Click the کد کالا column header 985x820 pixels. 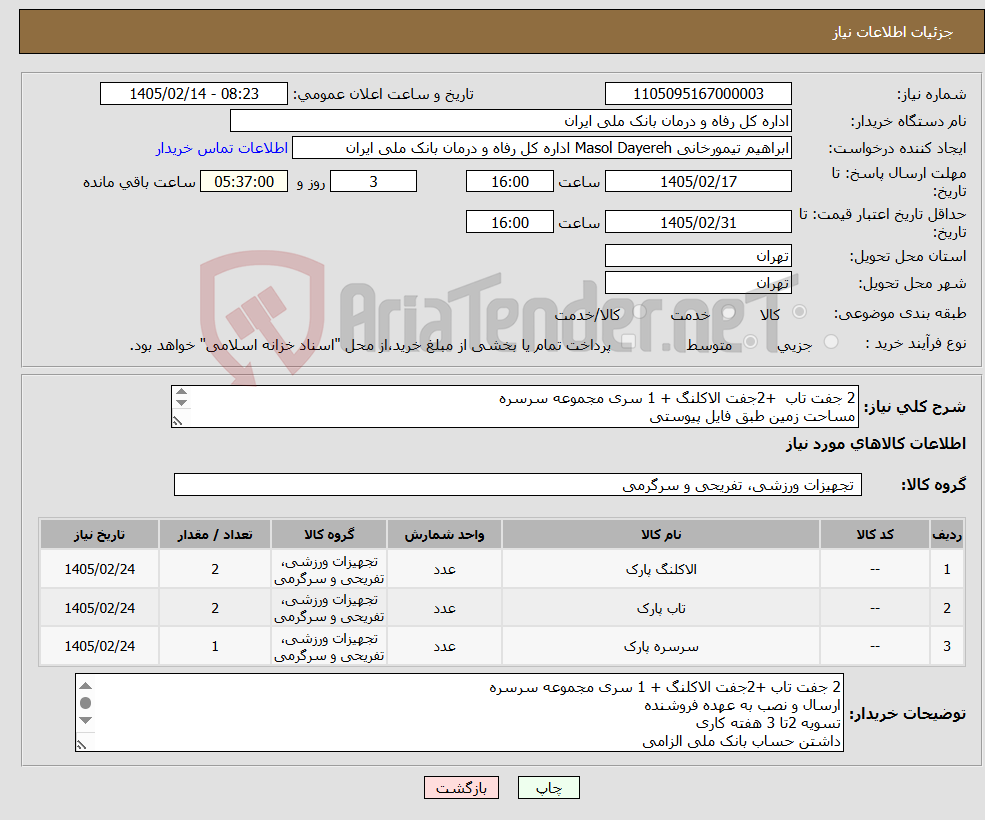(x=874, y=535)
